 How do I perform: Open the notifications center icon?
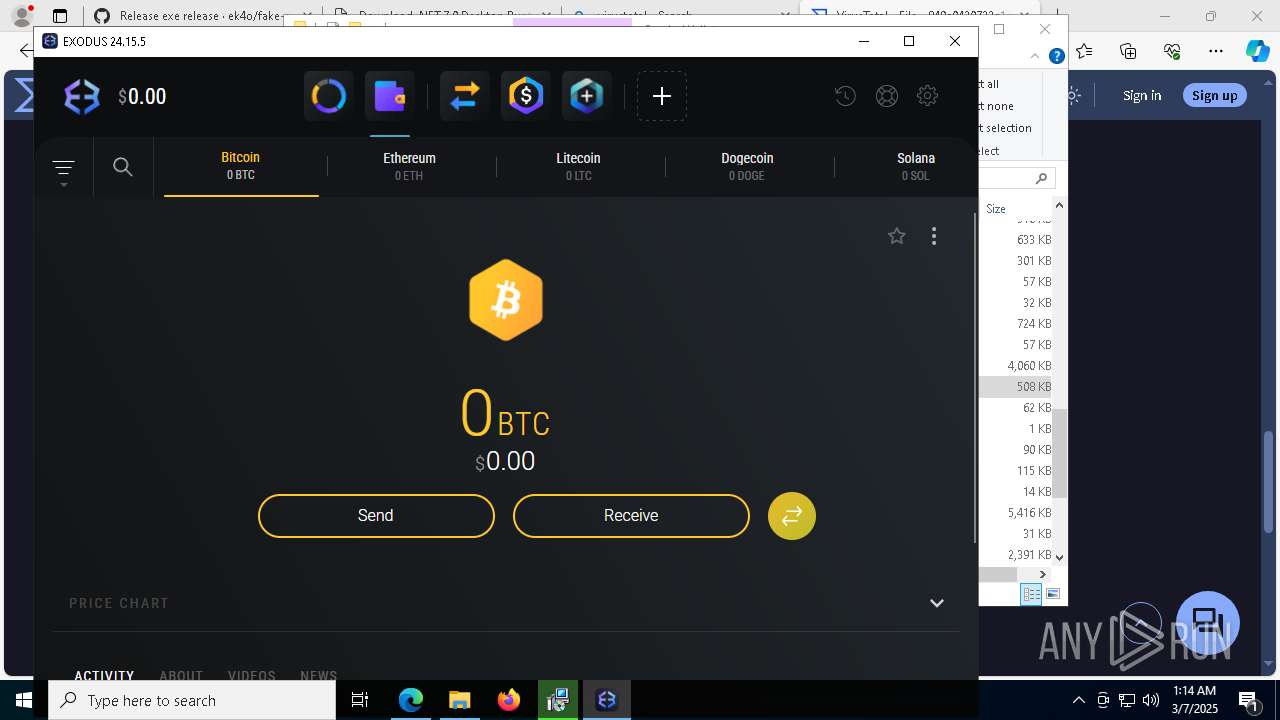(1247, 701)
